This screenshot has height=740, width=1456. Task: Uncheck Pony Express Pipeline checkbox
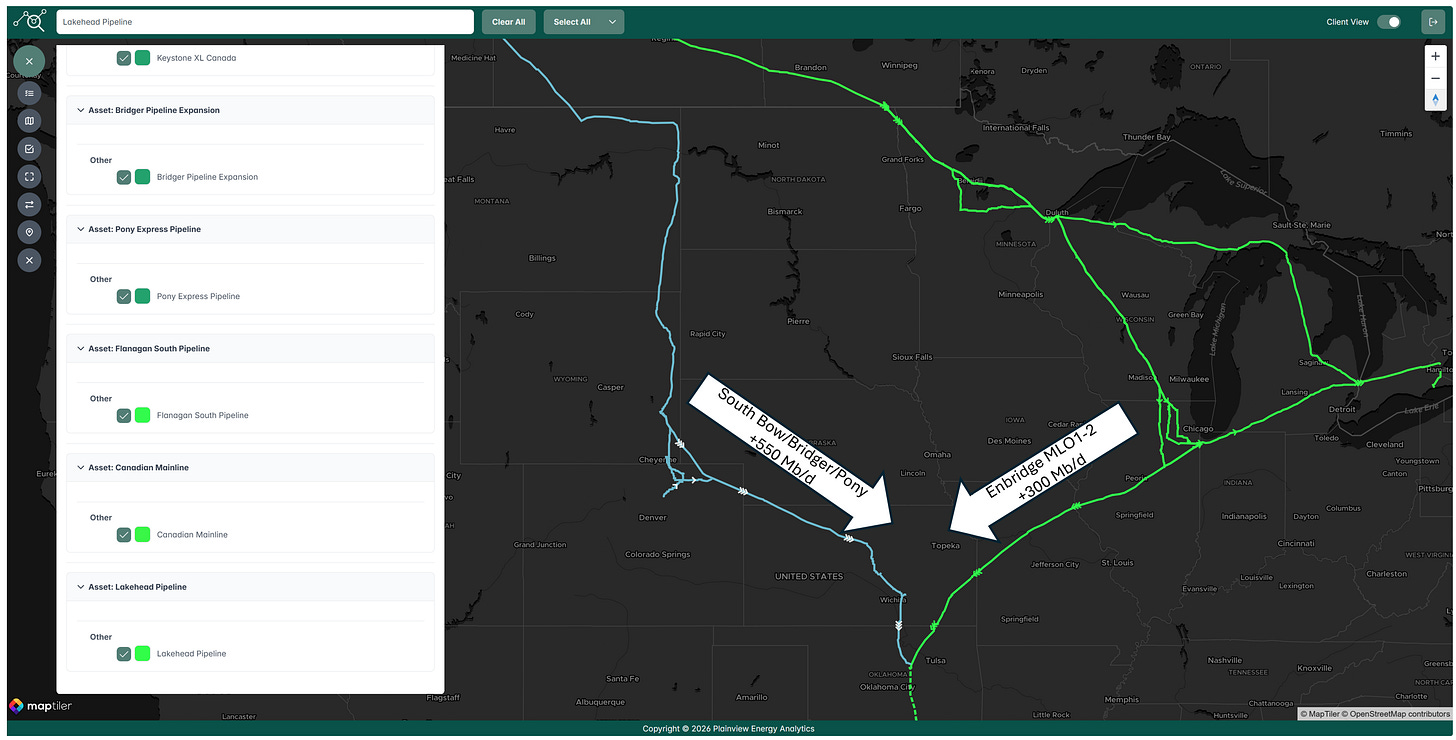124,296
